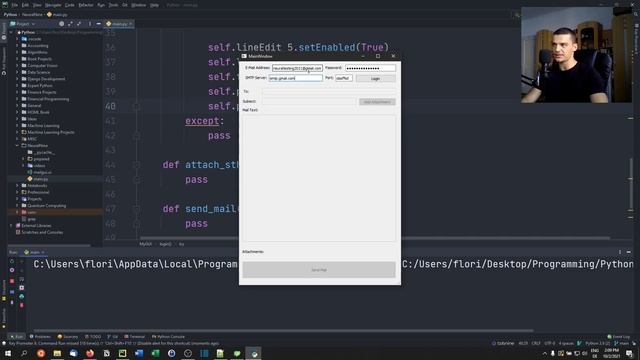Viewport: 640px width, 360px height.
Task: Expand the Accounting folder
Action: (x=17, y=46)
